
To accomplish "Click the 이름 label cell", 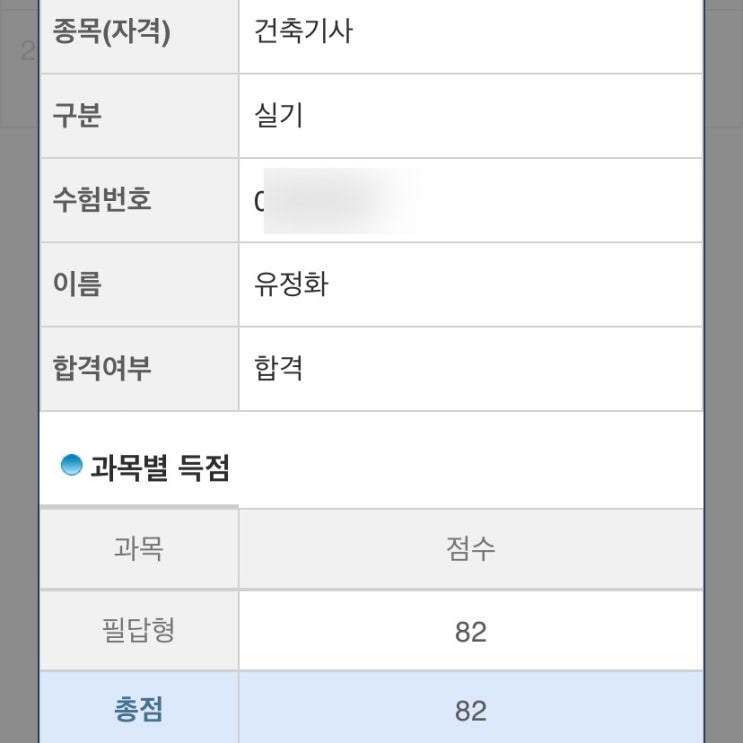I will point(77,285).
